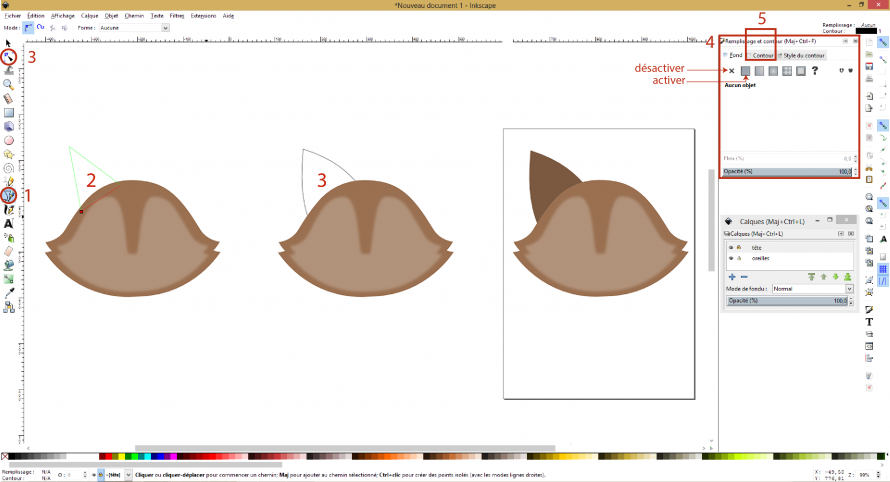Image resolution: width=890 pixels, height=482 pixels.
Task: Switch to the Contour tab
Action: click(763, 56)
